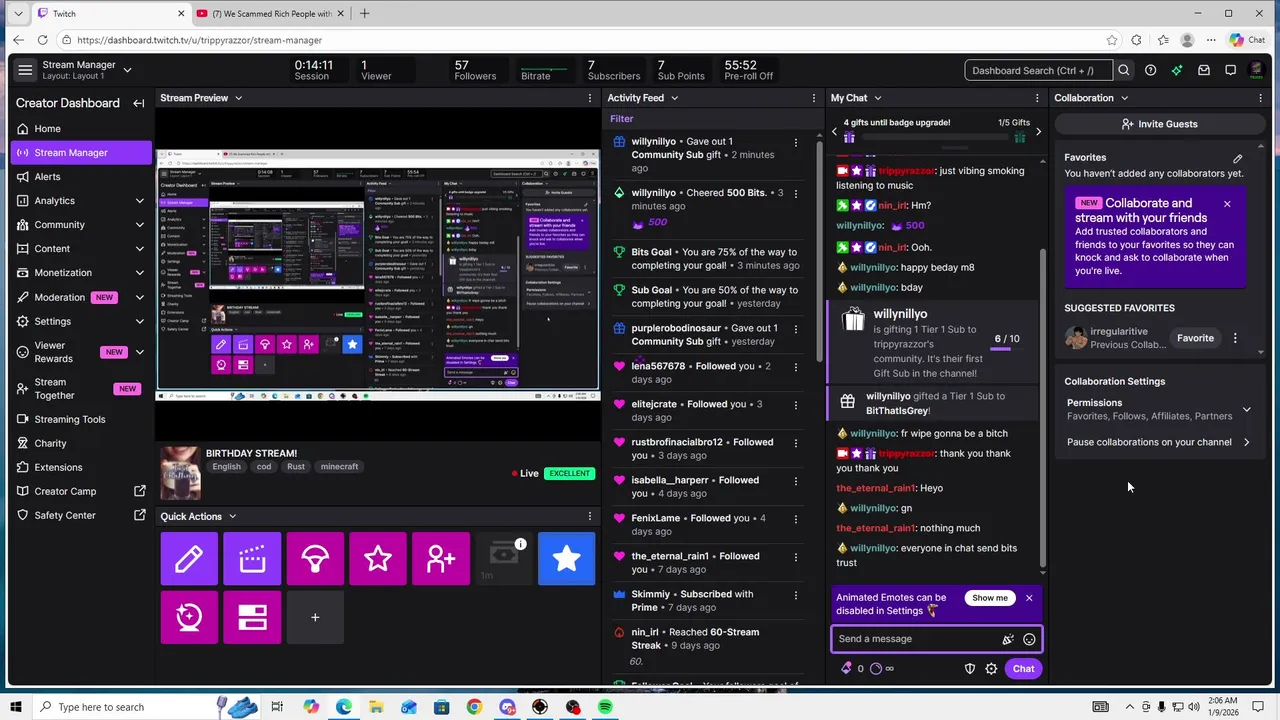Image resolution: width=1280 pixels, height=720 pixels.
Task: Click the layout rows quick action tile
Action: pos(252,617)
